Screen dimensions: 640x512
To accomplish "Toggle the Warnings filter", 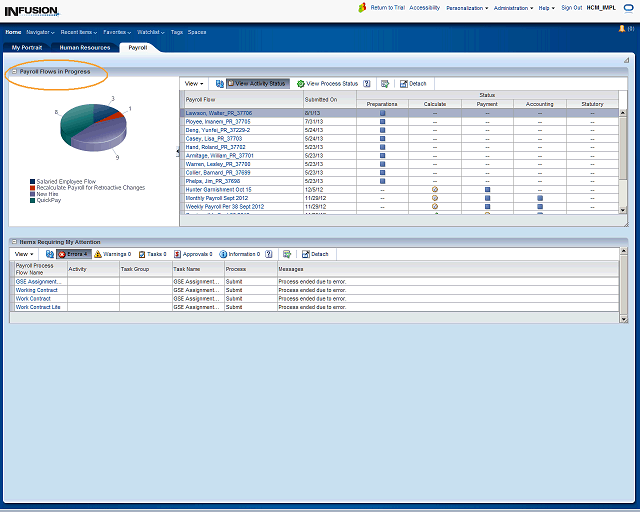I will point(113,254).
